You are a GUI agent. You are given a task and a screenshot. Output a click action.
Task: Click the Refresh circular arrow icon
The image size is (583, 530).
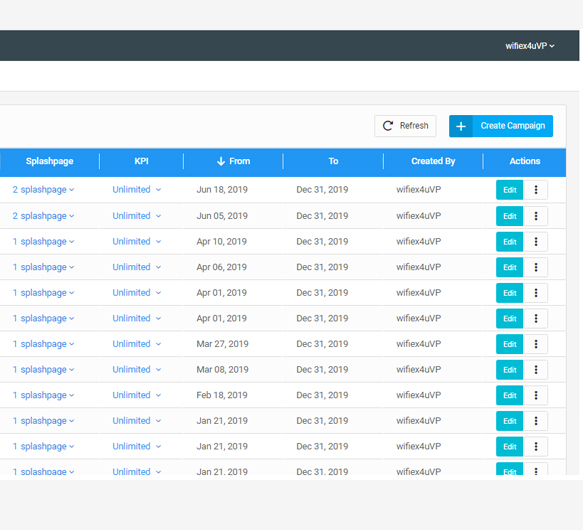(x=388, y=126)
